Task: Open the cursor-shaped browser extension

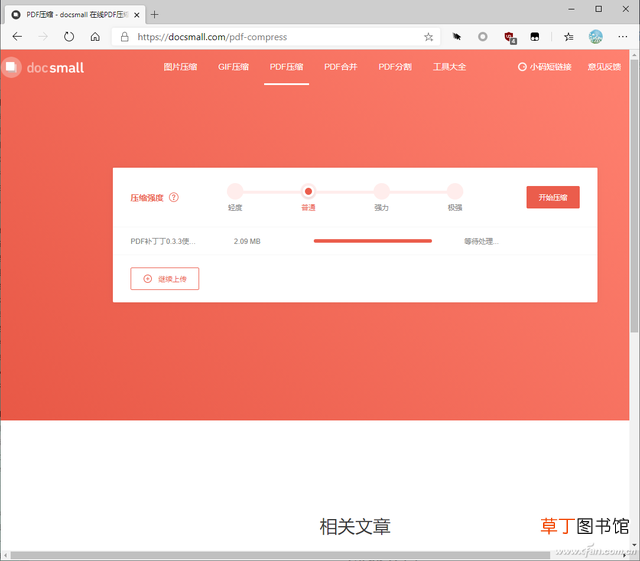Action: 457,37
